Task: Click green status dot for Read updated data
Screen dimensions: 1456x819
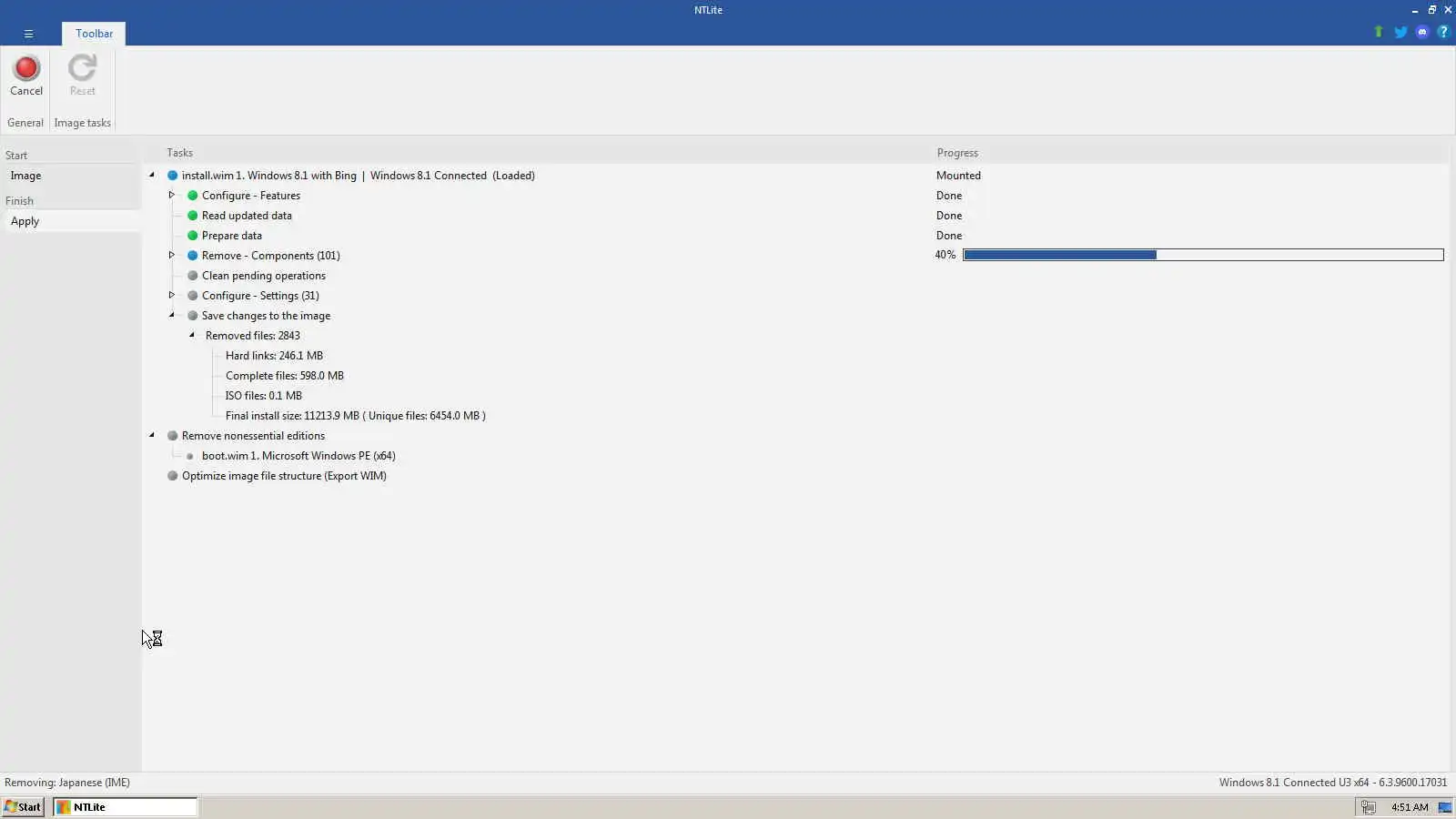Action: point(192,216)
